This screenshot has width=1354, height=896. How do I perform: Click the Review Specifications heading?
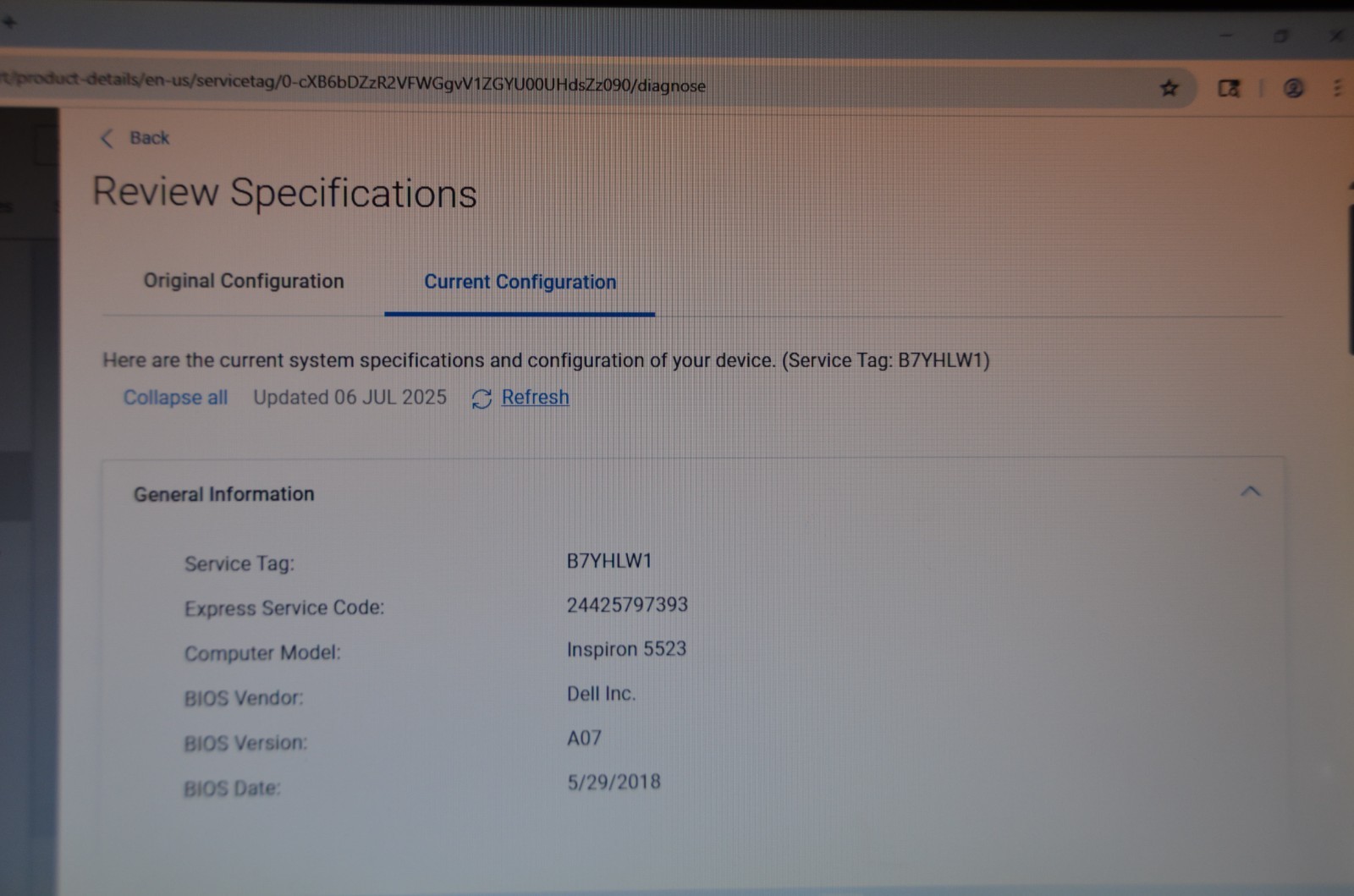point(284,193)
